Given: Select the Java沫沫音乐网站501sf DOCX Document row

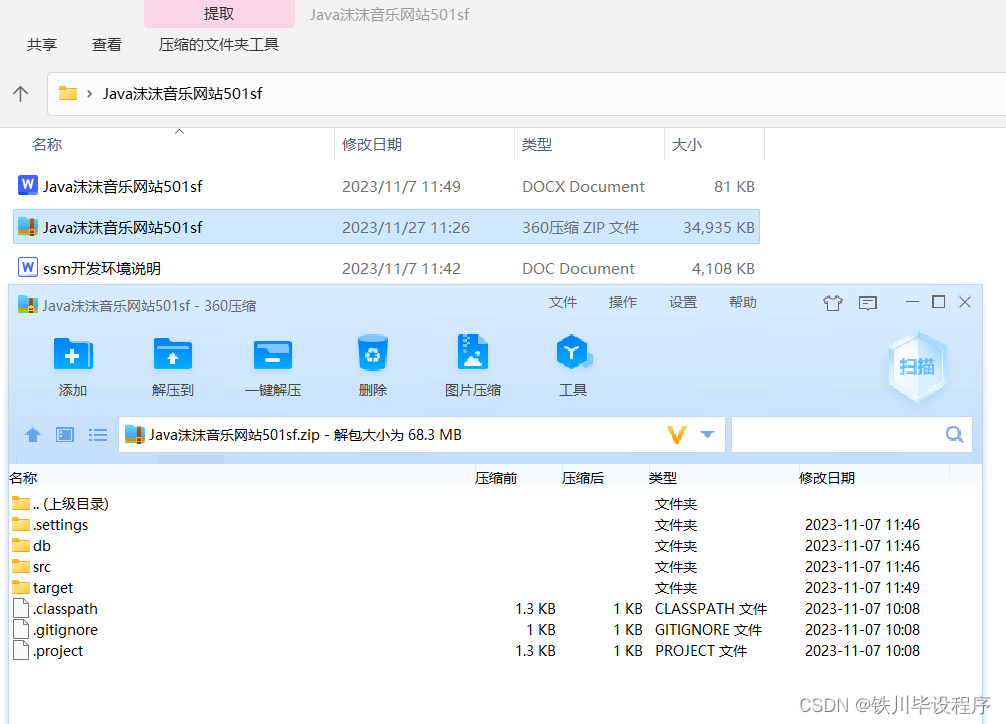Looking at the screenshot, I should coord(386,186).
